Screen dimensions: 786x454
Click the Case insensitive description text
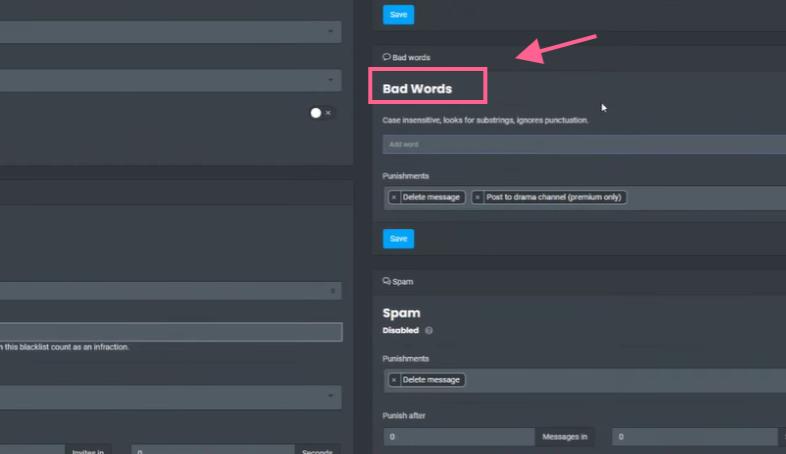pos(485,120)
